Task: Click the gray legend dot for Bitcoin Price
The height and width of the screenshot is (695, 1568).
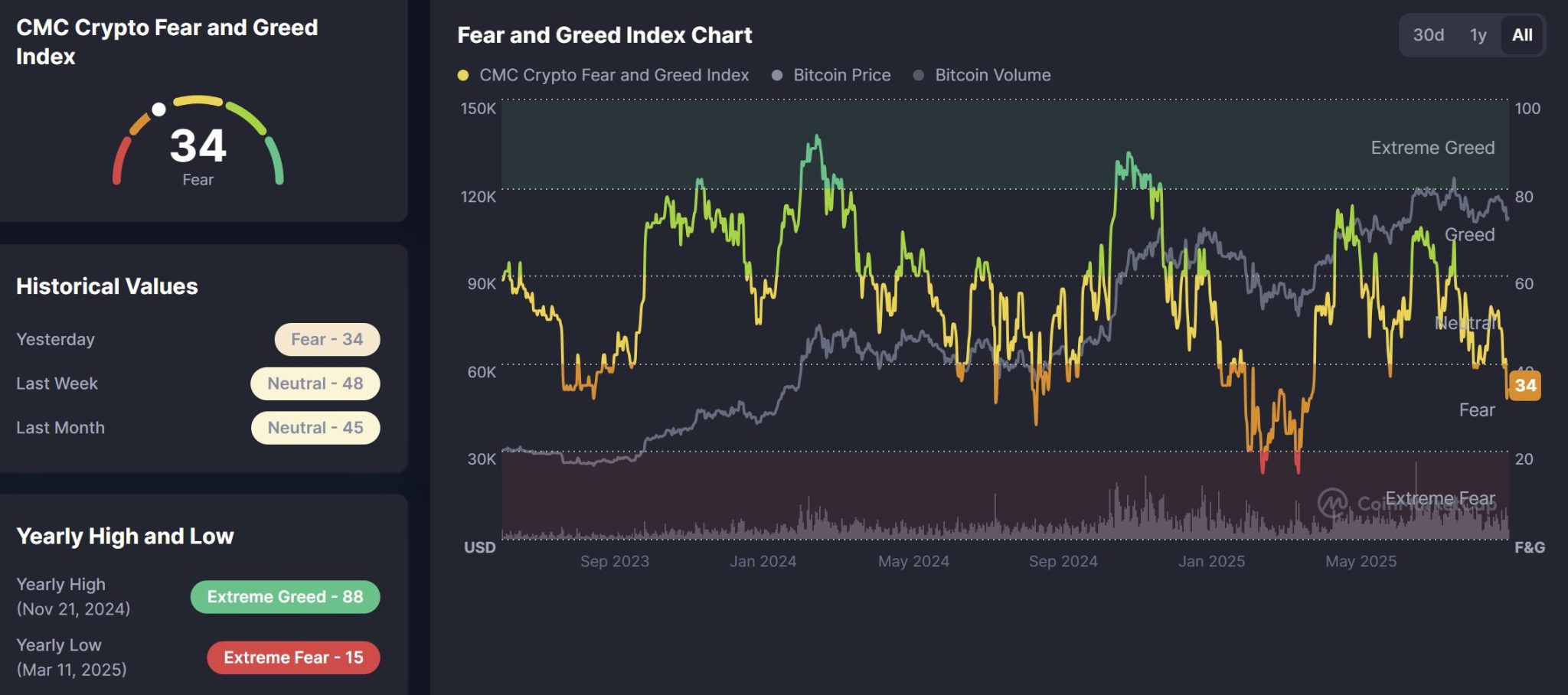Action: pos(779,74)
